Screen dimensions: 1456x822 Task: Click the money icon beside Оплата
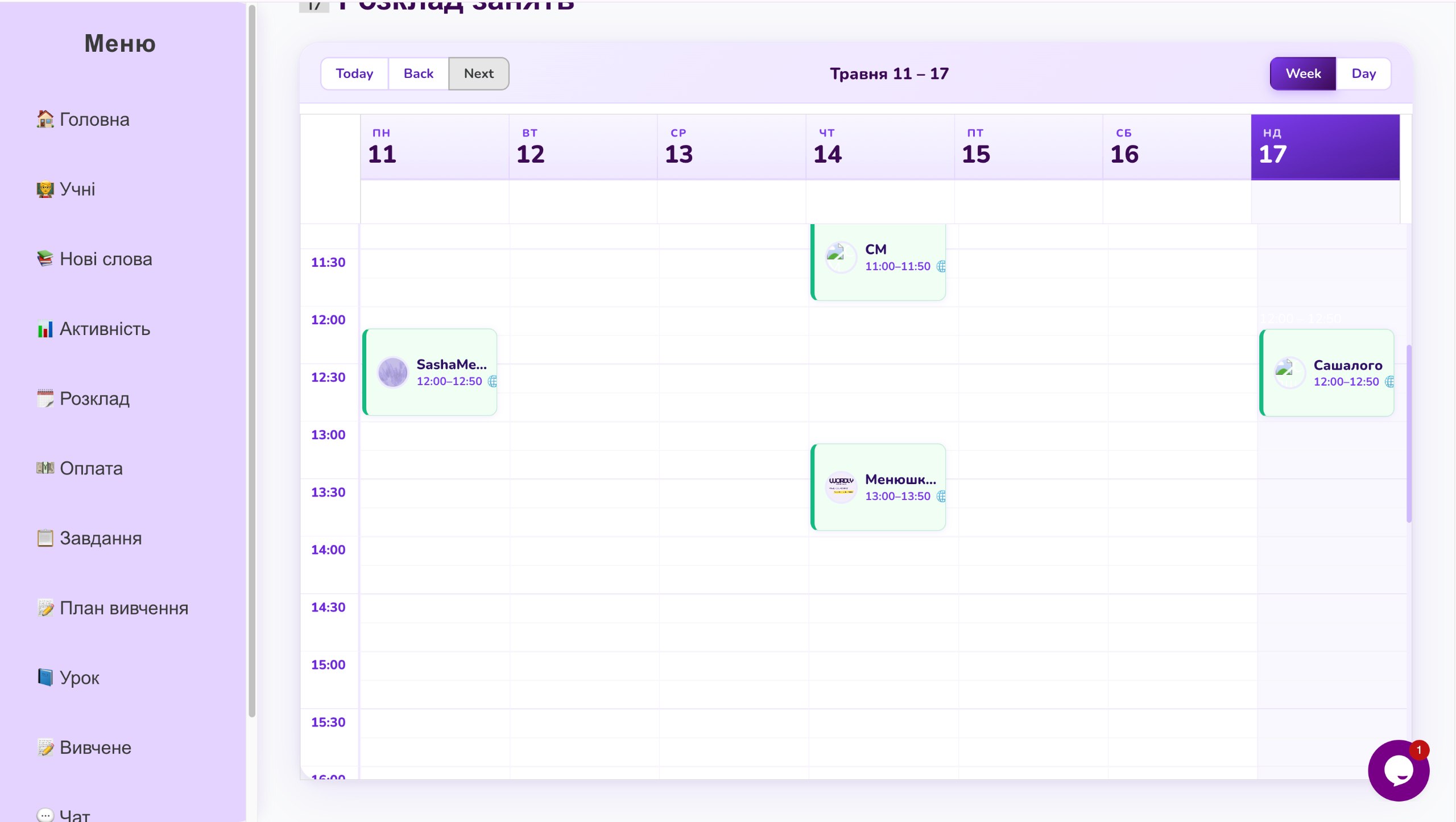click(x=45, y=468)
